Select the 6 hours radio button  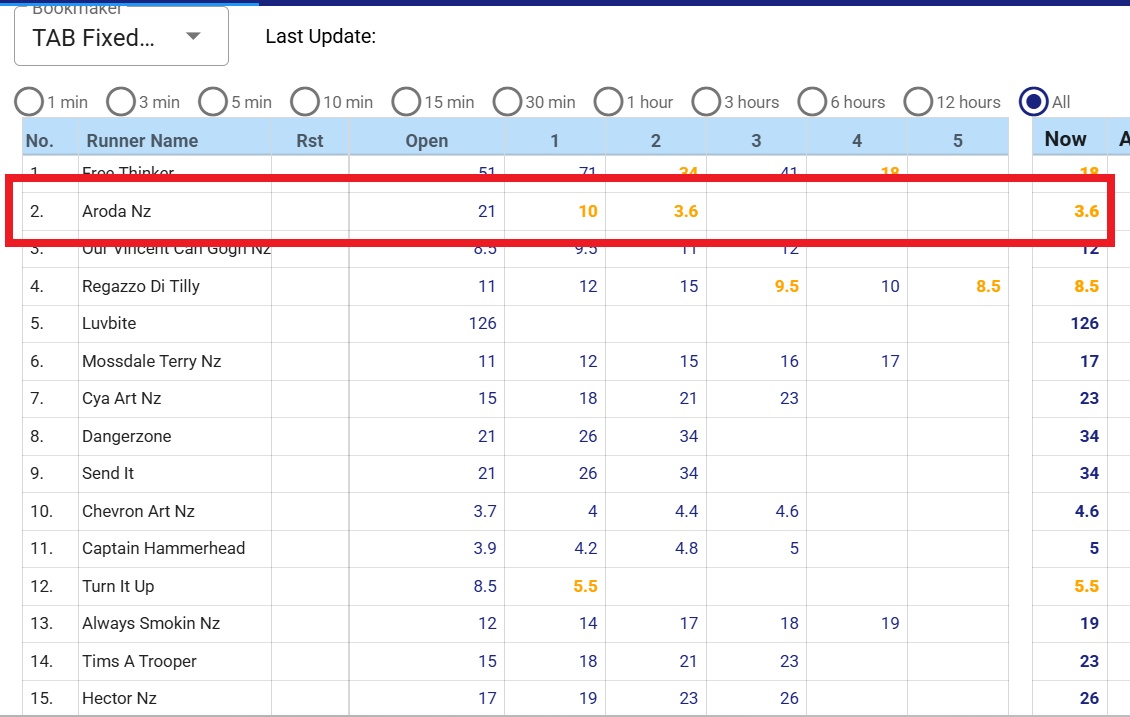(812, 102)
